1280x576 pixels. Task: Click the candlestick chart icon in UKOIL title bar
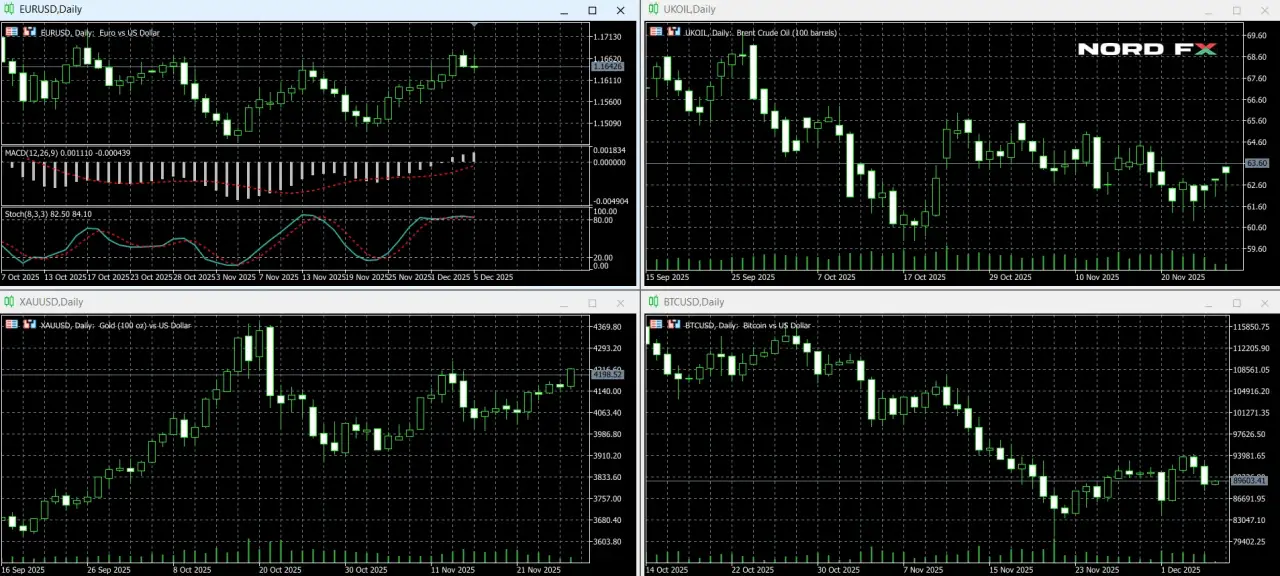click(653, 9)
